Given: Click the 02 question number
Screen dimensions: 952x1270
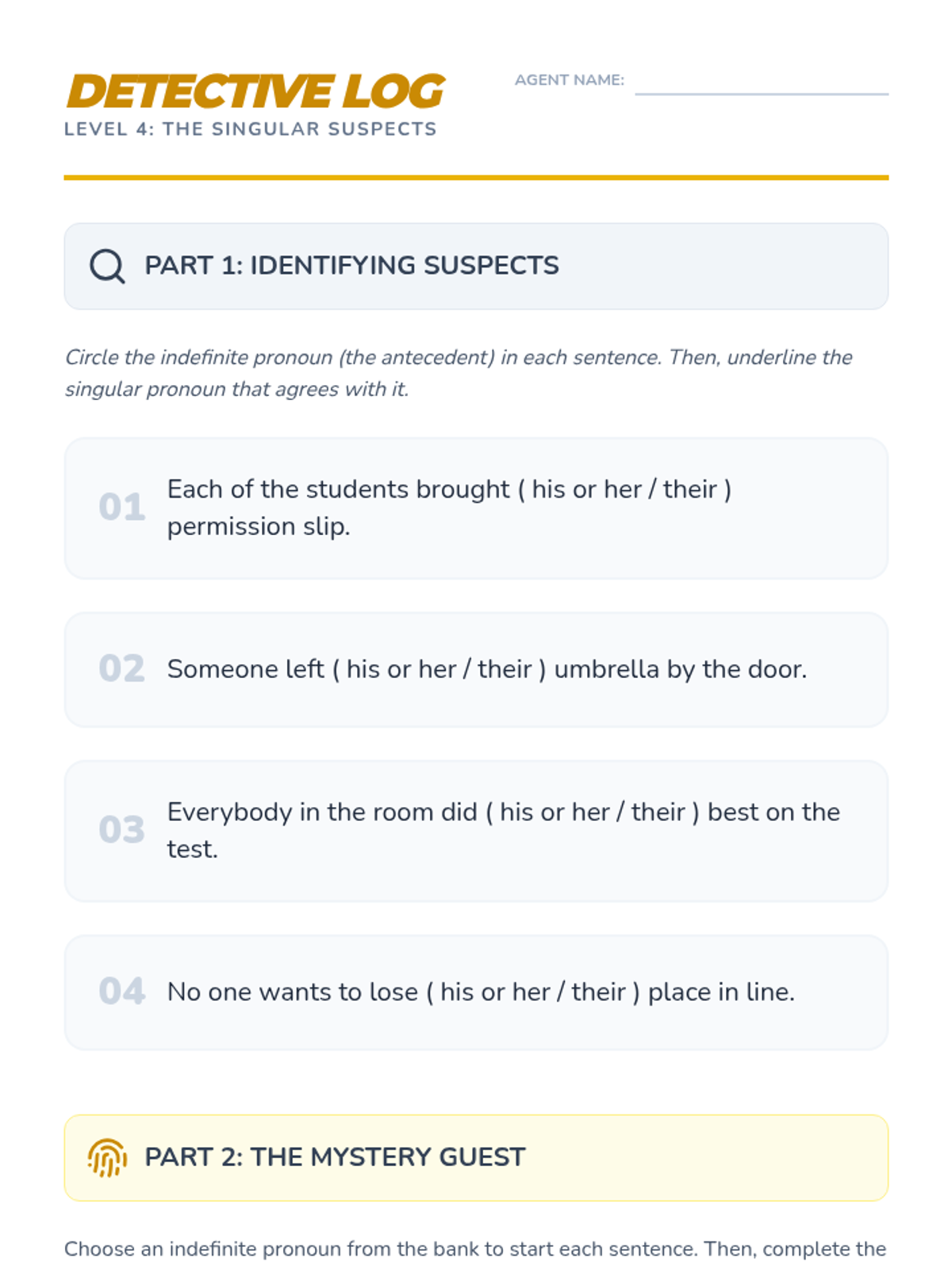Looking at the screenshot, I should tap(122, 669).
